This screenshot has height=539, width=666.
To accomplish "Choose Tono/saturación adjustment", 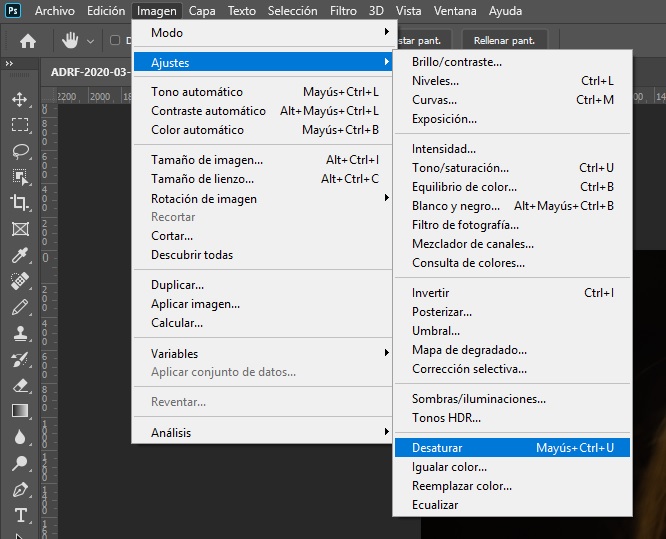I will coord(512,168).
